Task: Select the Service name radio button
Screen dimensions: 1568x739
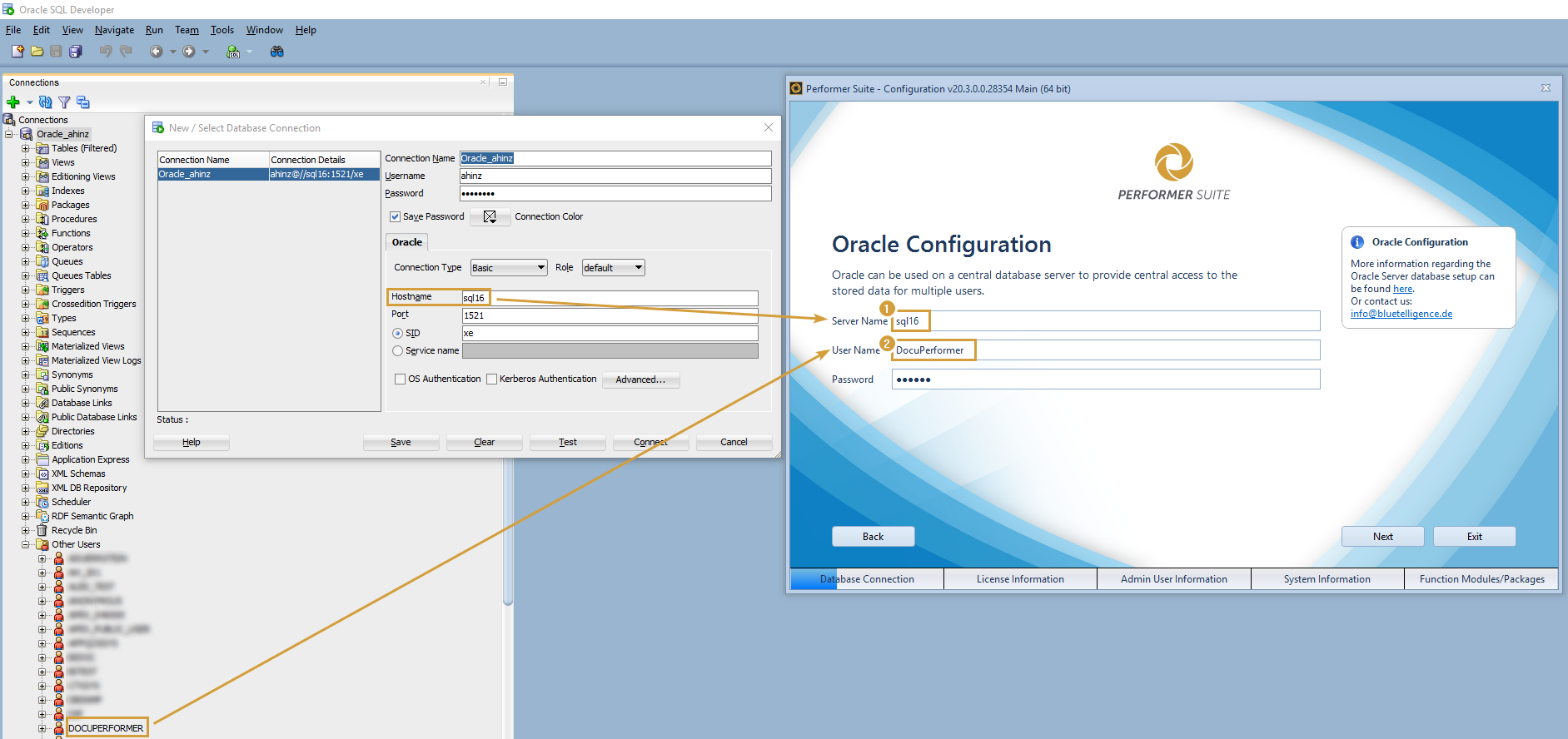Action: [398, 351]
